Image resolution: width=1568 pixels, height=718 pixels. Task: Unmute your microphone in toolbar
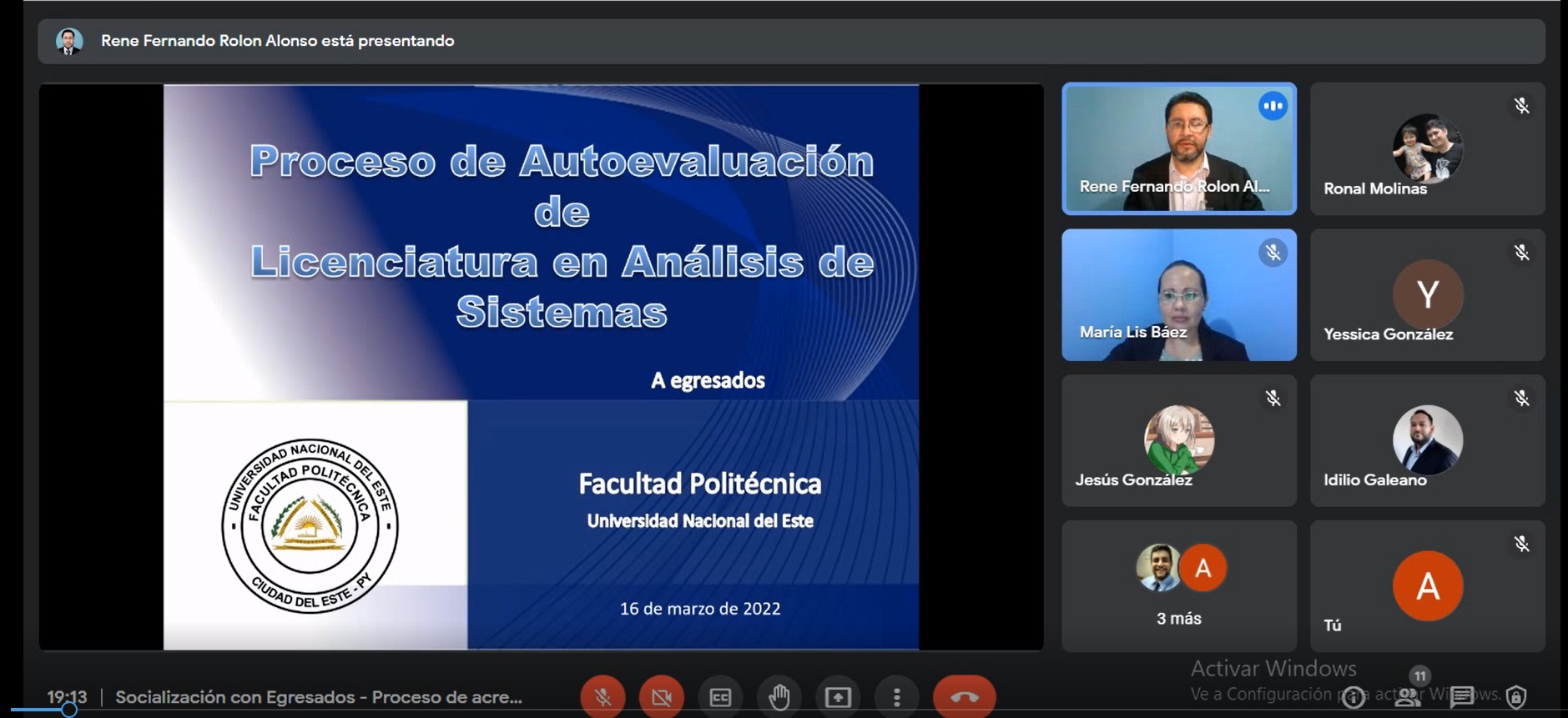point(602,696)
